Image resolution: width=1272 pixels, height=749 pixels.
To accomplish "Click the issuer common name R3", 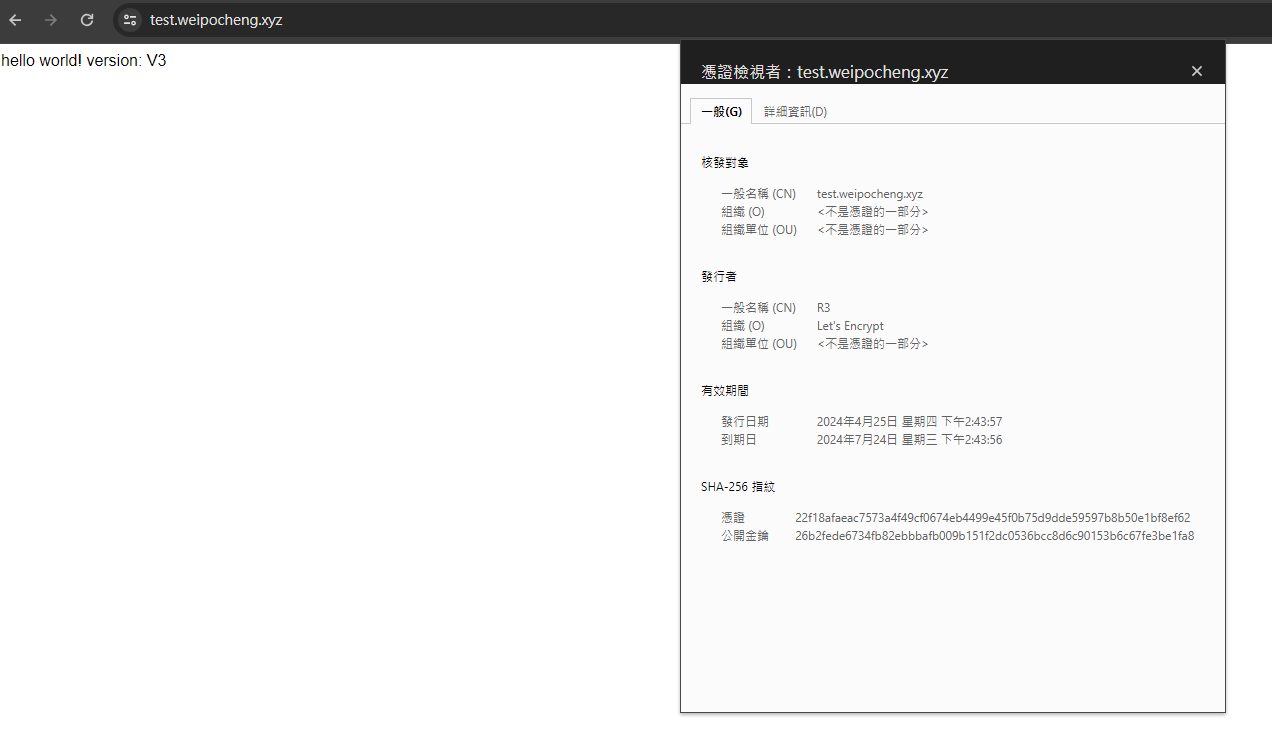I will pos(823,308).
